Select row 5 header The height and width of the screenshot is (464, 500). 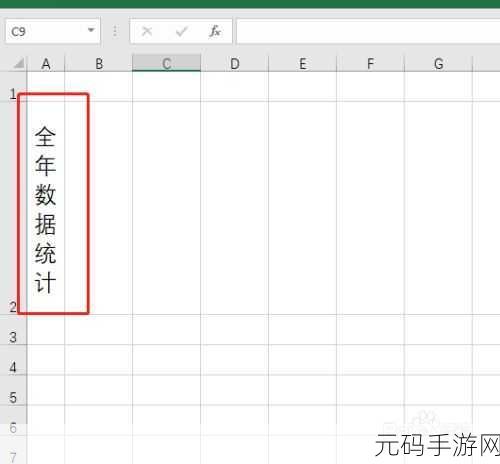point(13,390)
